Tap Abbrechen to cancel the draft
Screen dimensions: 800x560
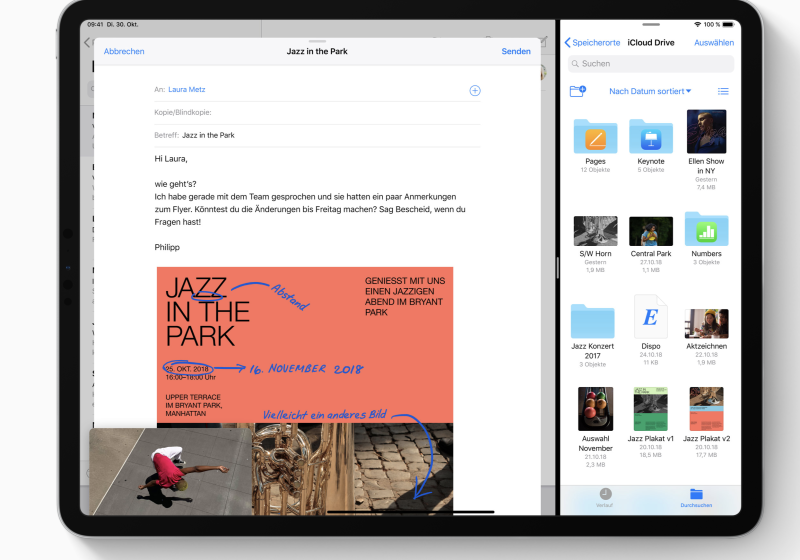coord(124,51)
